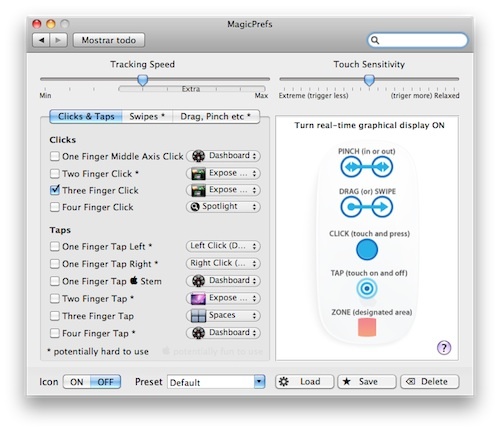Click the PINCH in-or-out gesture icon
This screenshot has width=500, height=432.
click(367, 167)
